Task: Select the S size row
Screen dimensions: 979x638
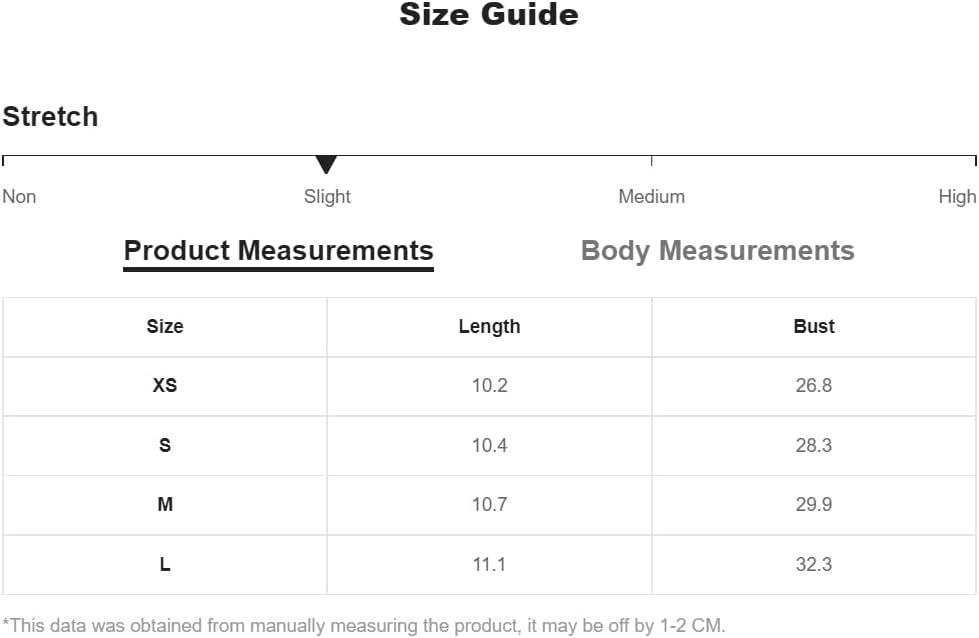Action: tap(165, 445)
